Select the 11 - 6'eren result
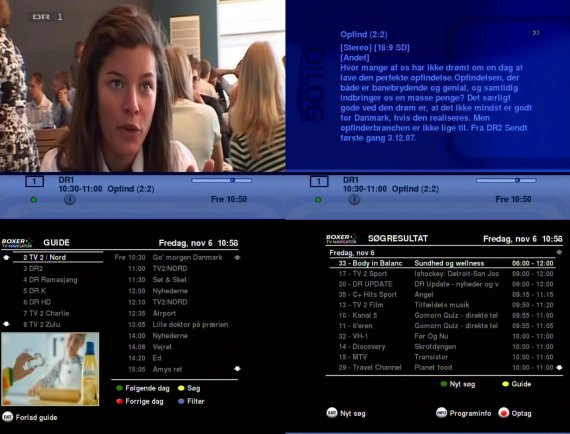Screen dimensions: 570x434 [442, 326]
